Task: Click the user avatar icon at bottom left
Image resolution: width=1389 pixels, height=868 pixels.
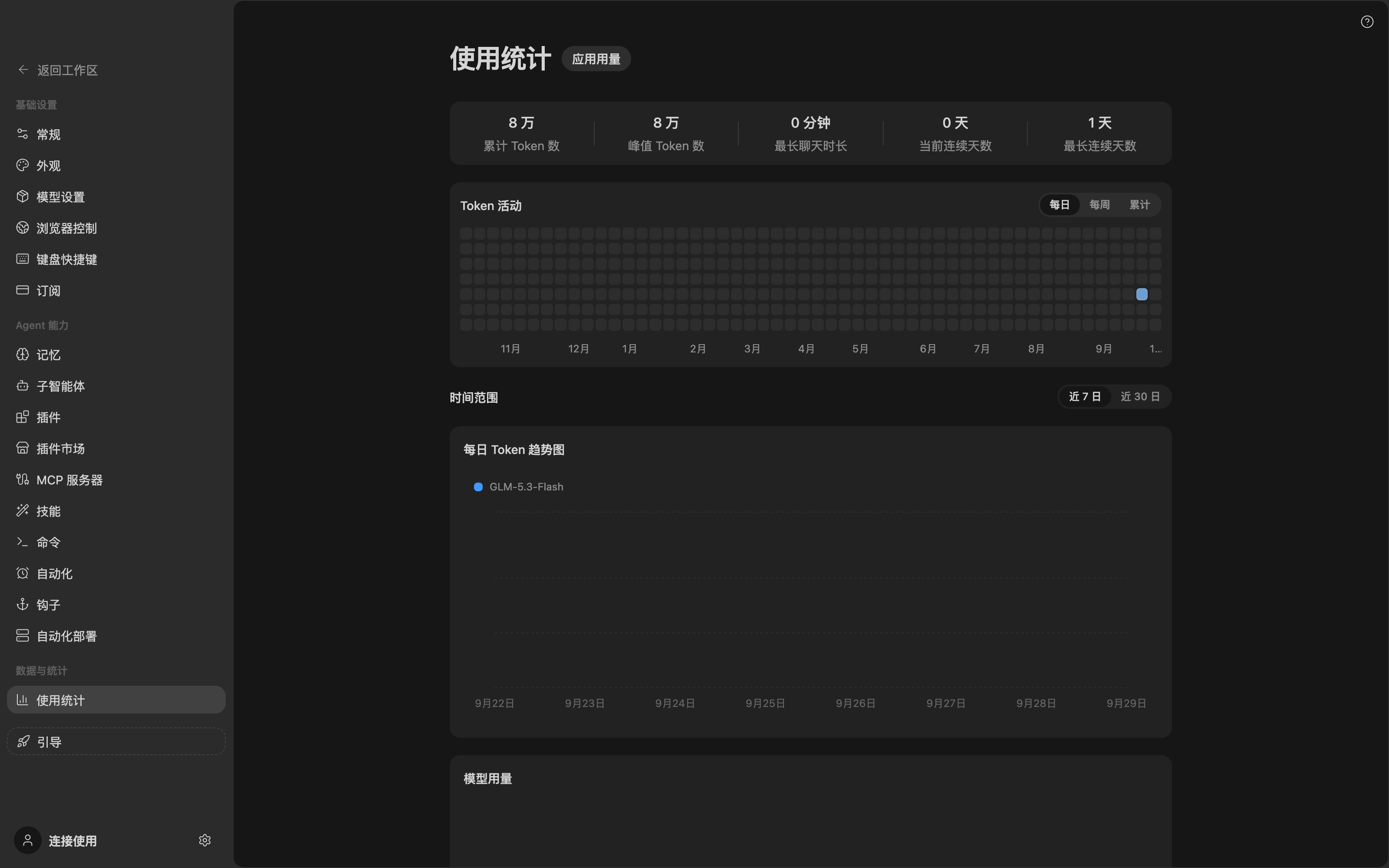Action: (27, 841)
